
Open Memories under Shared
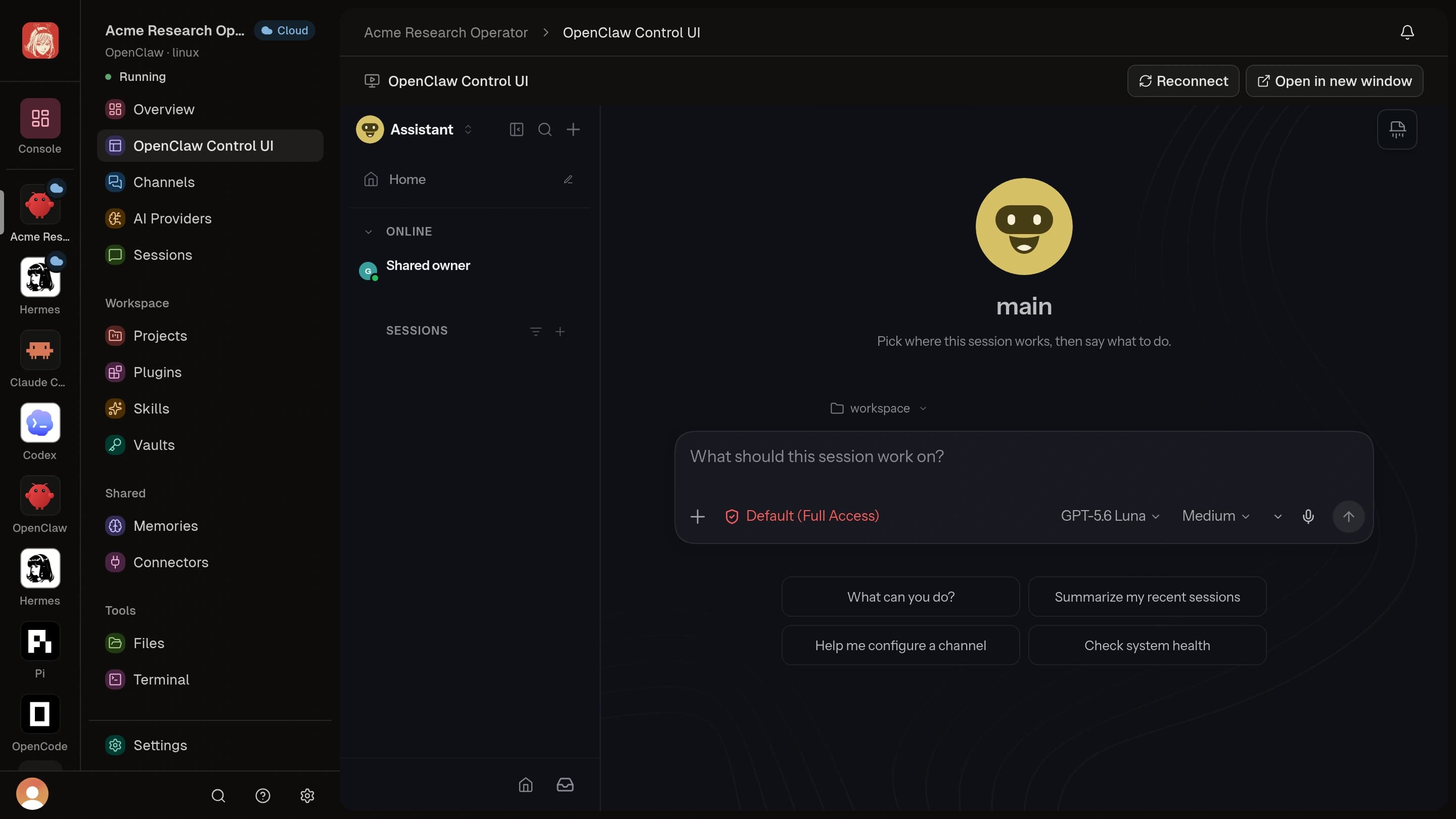[x=210, y=526]
